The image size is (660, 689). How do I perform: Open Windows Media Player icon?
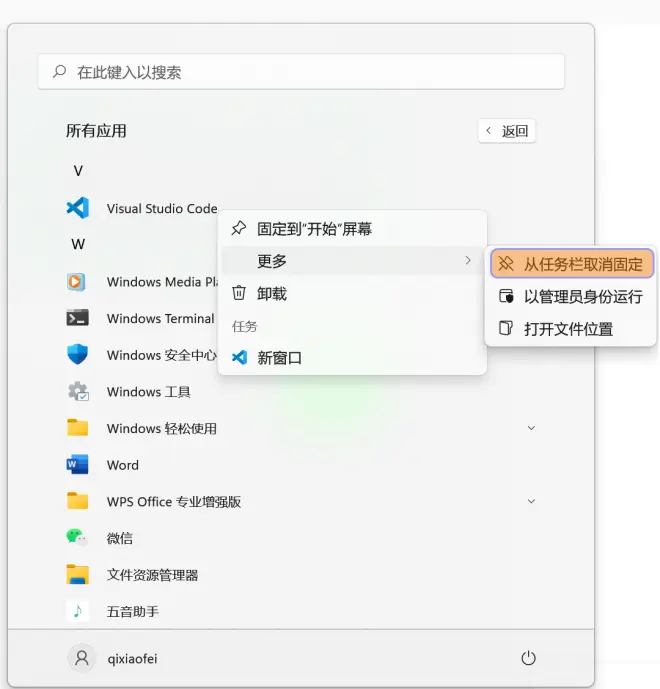pos(76,282)
